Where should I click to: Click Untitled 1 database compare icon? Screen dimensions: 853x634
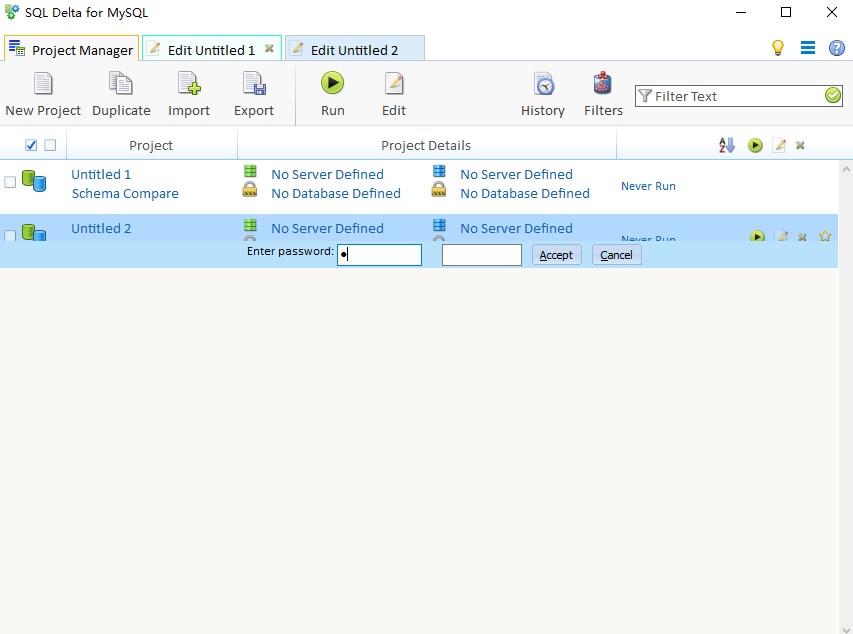[34, 181]
